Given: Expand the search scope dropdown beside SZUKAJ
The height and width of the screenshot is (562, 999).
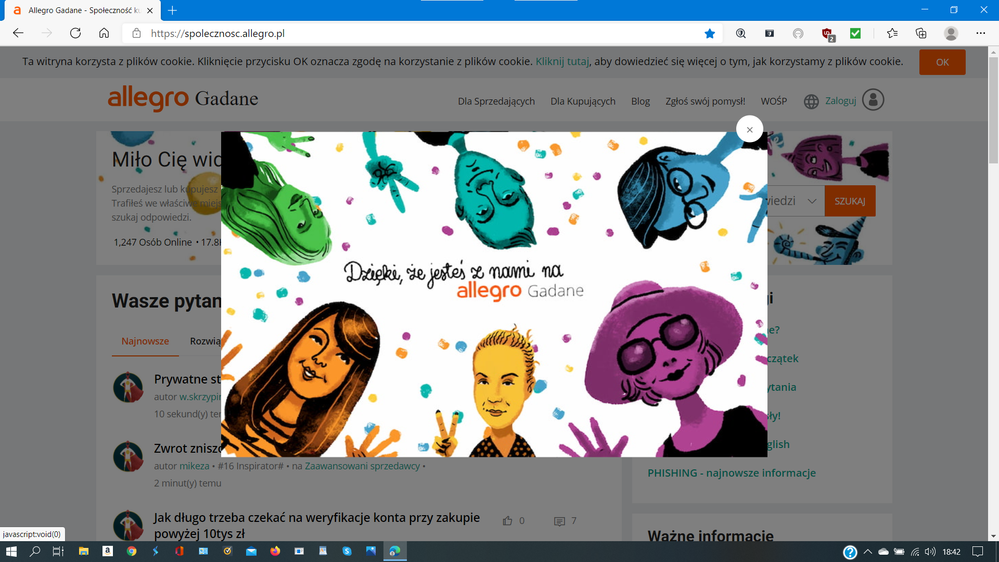Looking at the screenshot, I should [x=811, y=201].
